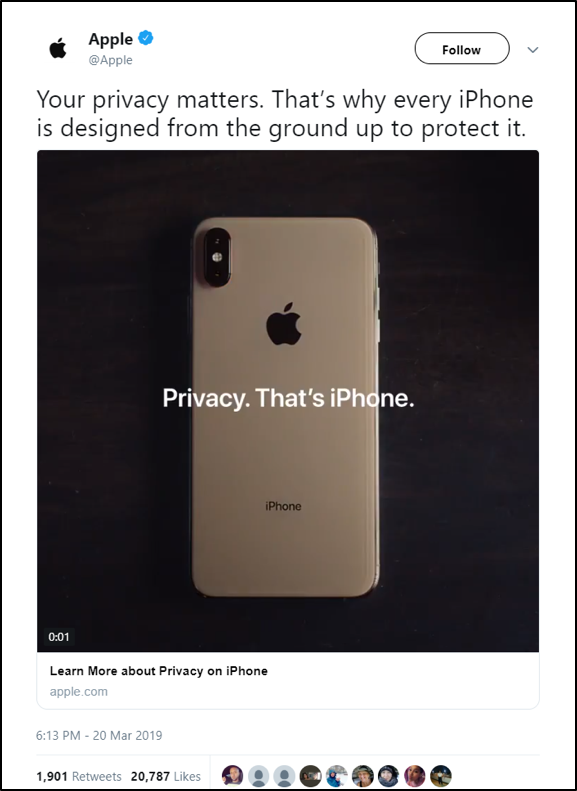Click the liker avatar wearing a brimmed hat

point(363,776)
